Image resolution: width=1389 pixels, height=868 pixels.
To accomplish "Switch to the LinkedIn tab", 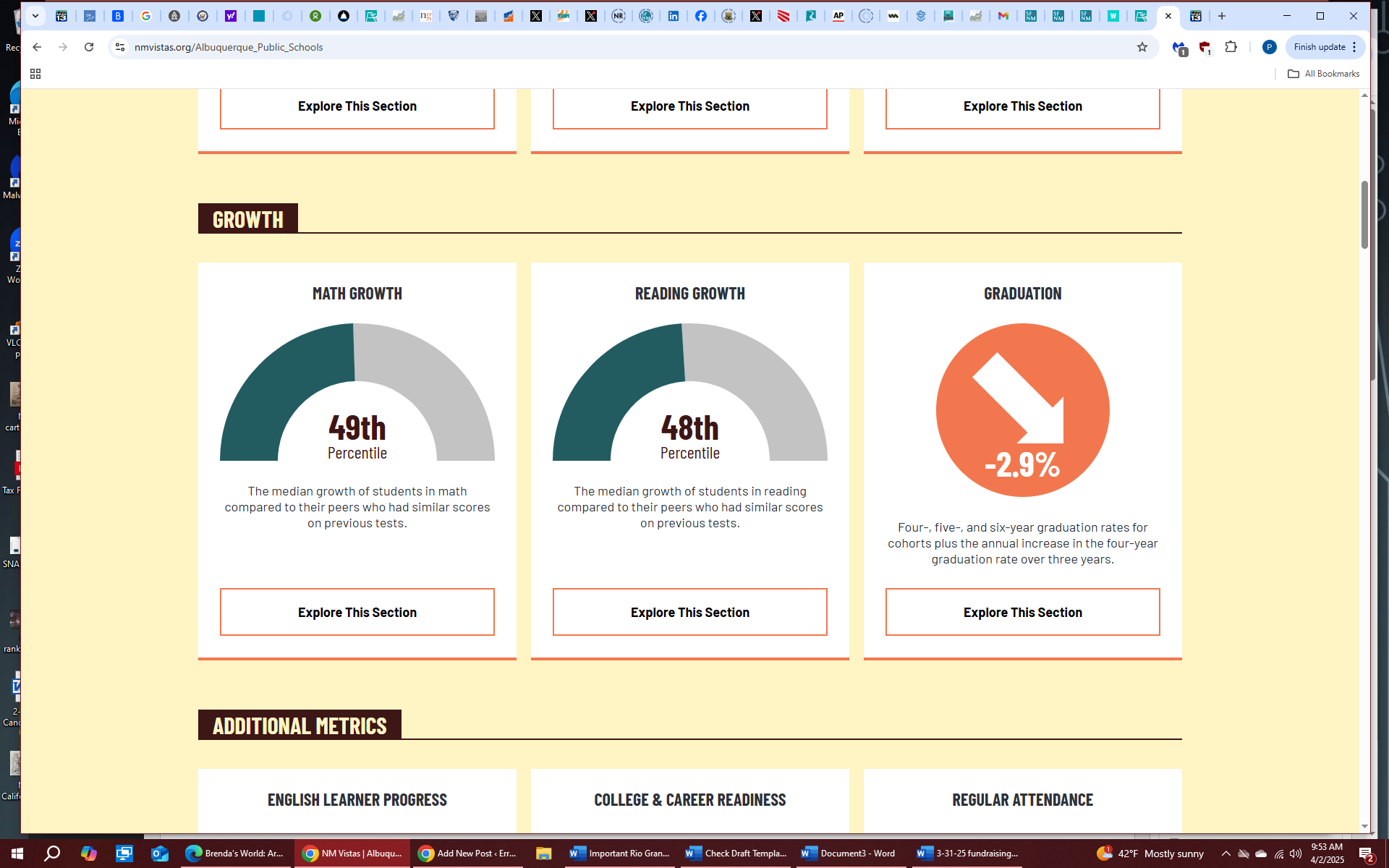I will 674,16.
